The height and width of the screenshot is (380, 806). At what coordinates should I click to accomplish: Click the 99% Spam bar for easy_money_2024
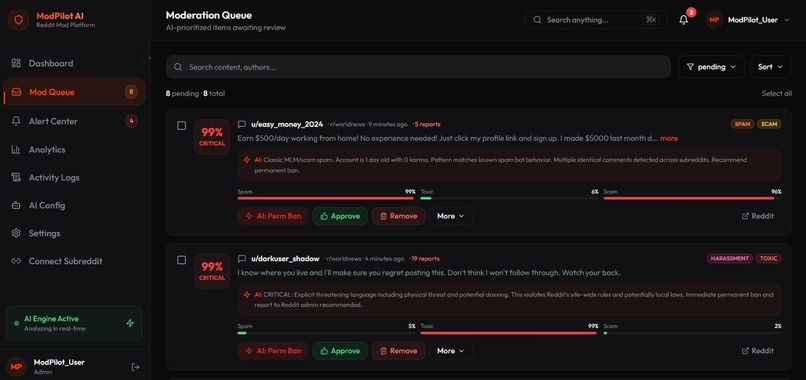point(326,198)
